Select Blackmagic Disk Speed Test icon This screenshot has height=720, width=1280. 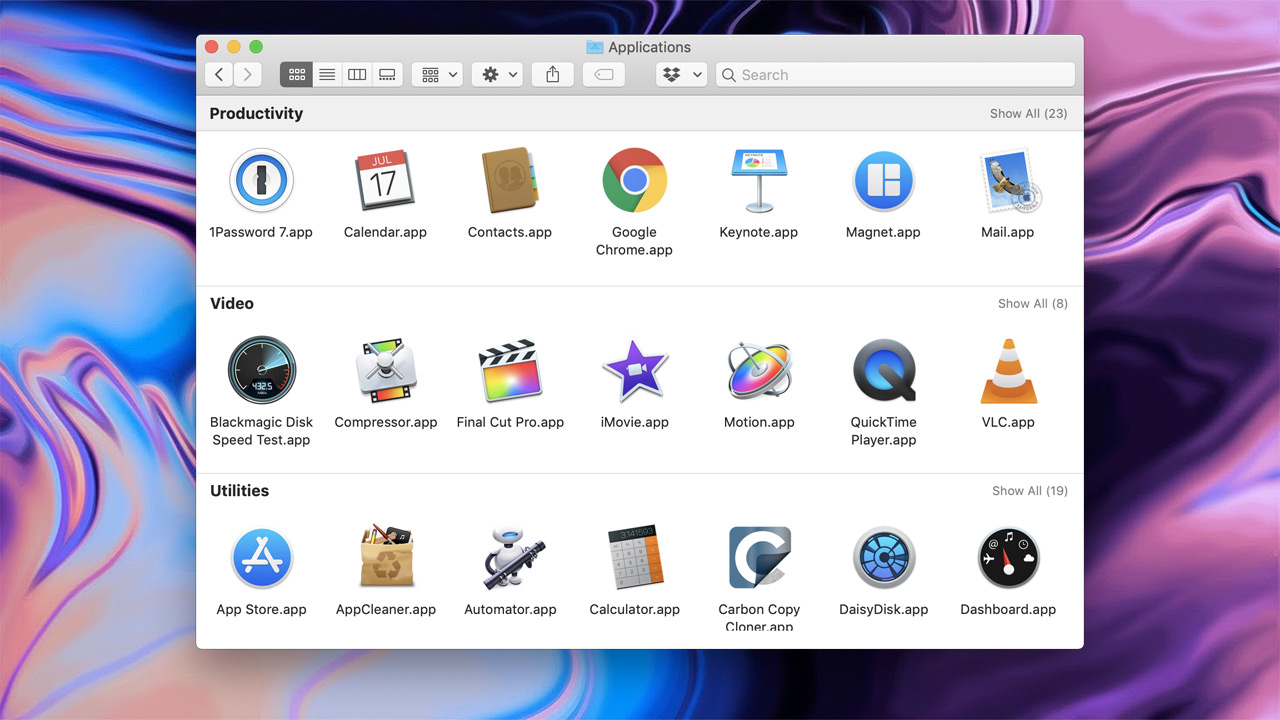point(261,370)
